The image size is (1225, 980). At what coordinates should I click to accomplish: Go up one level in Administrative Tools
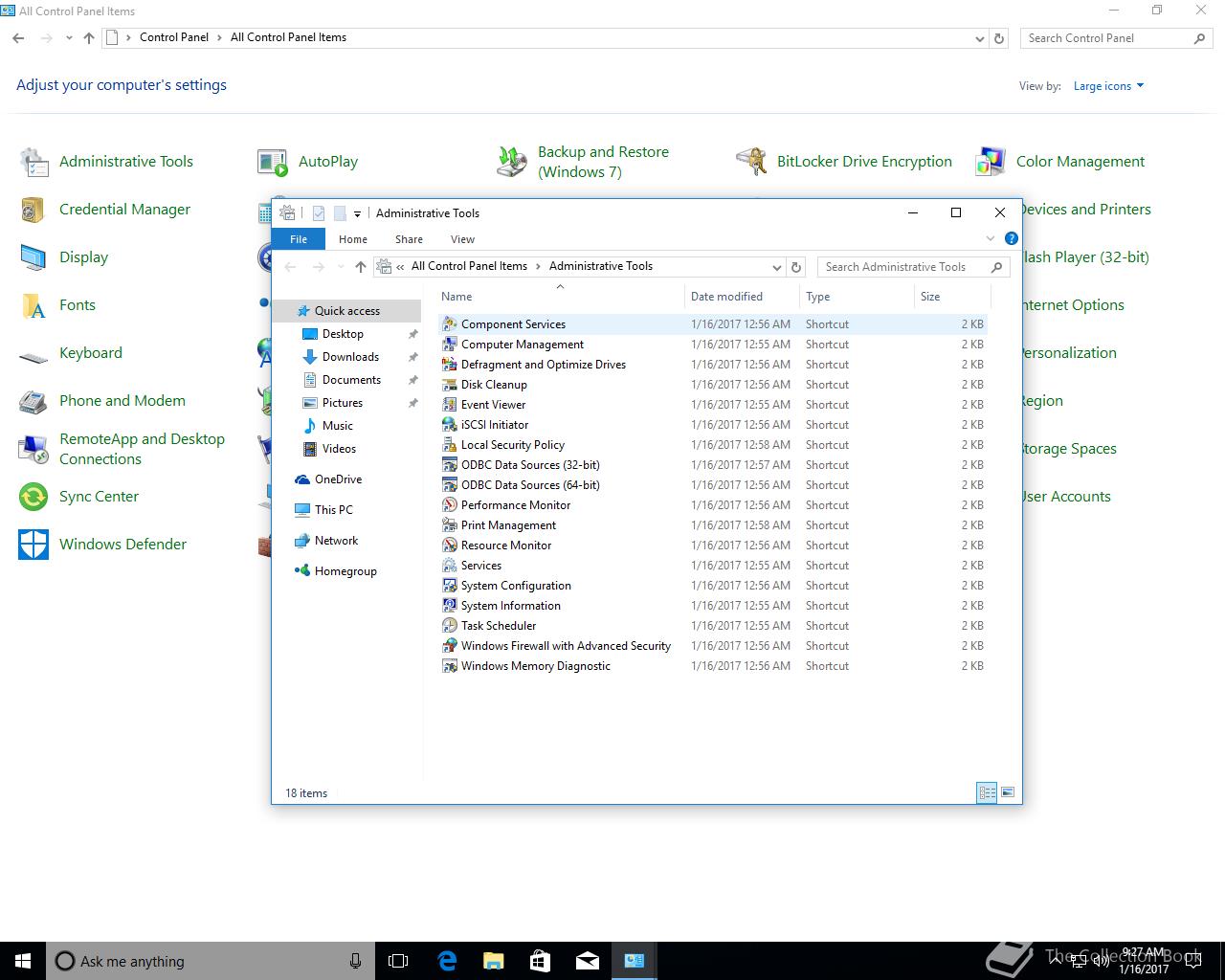[360, 267]
